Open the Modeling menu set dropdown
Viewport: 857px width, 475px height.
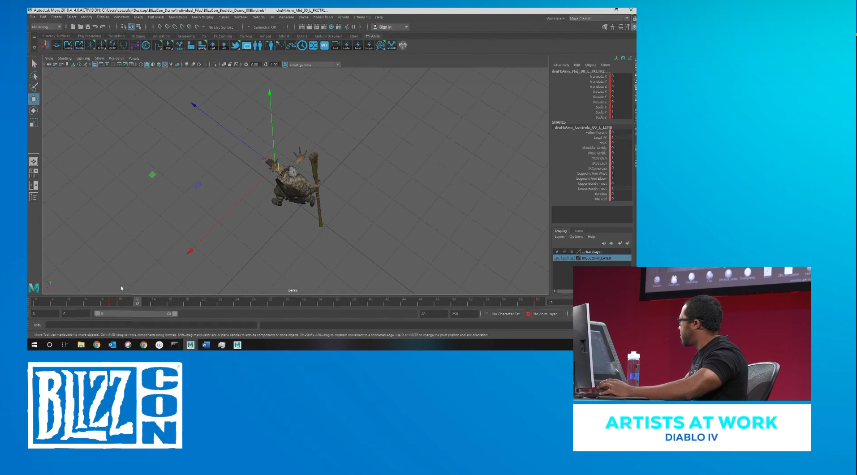(x=46, y=27)
